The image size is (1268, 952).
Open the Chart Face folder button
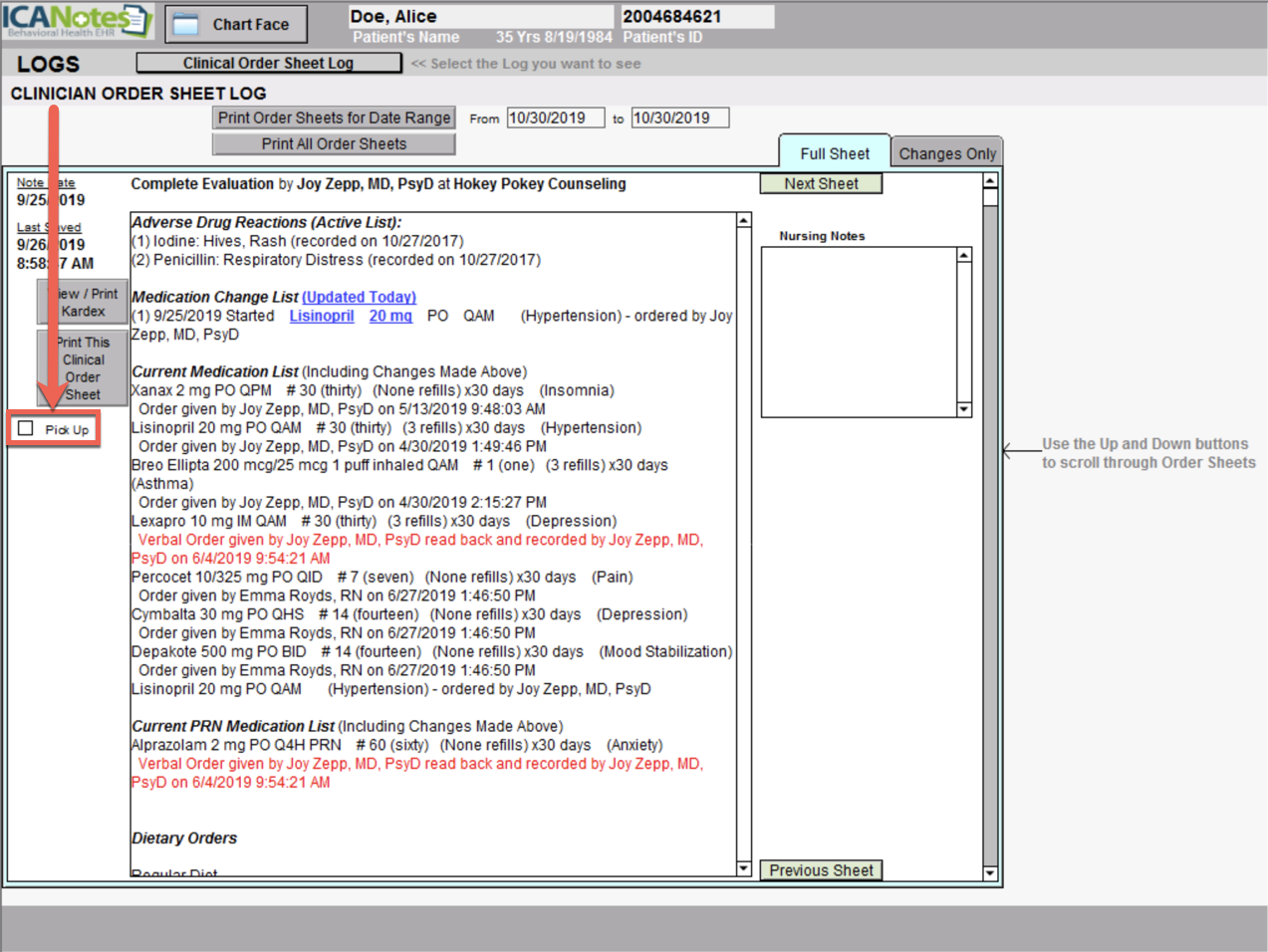pos(236,24)
